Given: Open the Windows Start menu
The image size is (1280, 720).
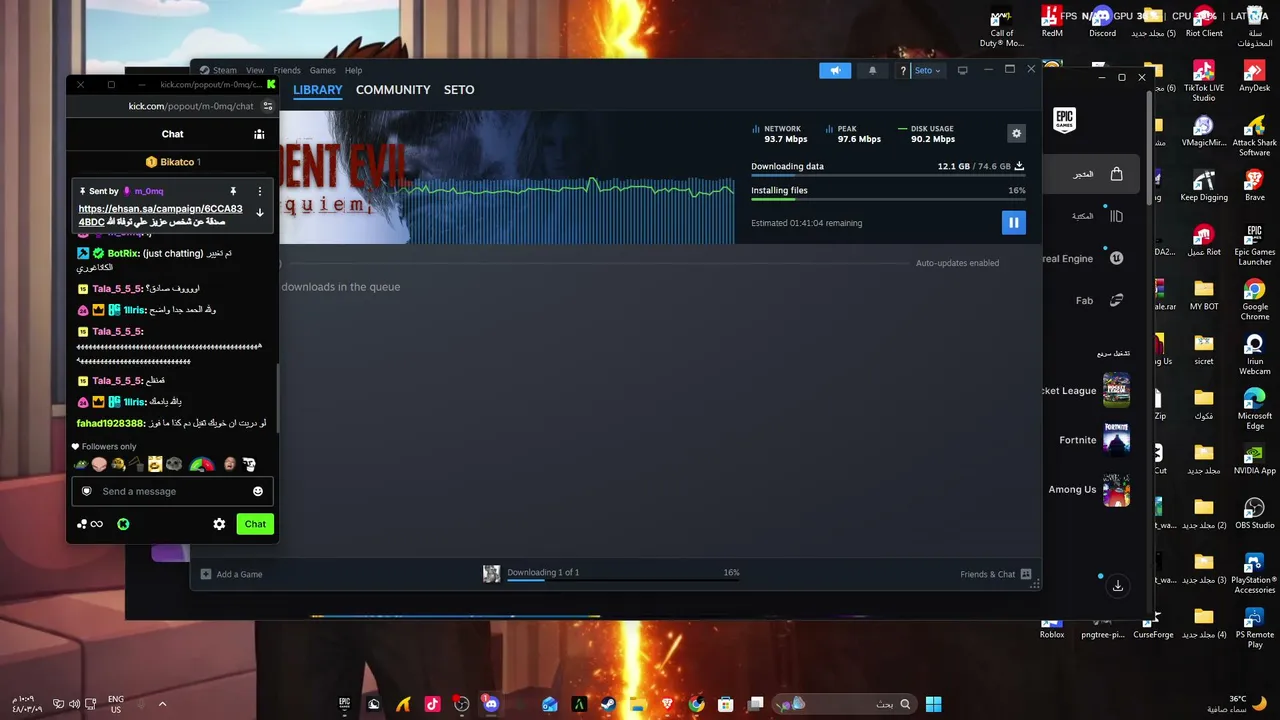Looking at the screenshot, I should click(933, 704).
